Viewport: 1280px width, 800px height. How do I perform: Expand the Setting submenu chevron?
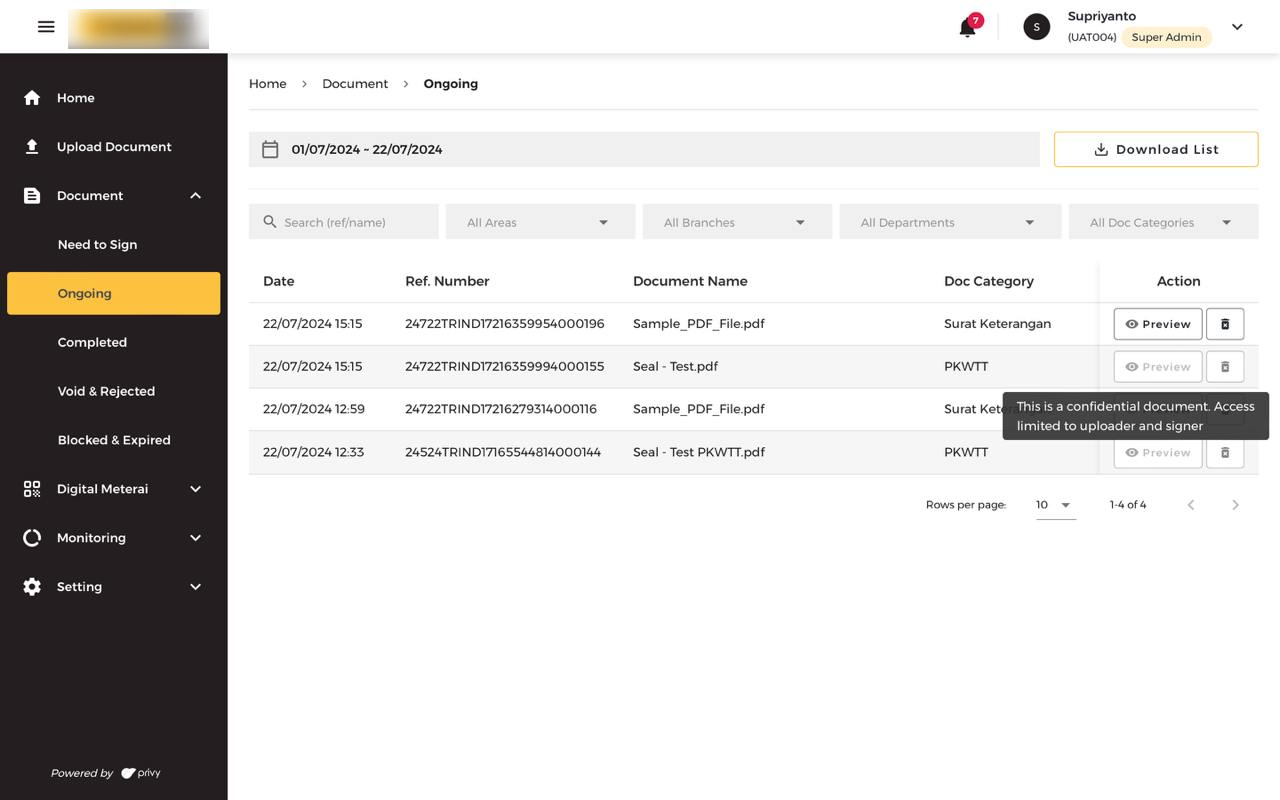point(196,587)
